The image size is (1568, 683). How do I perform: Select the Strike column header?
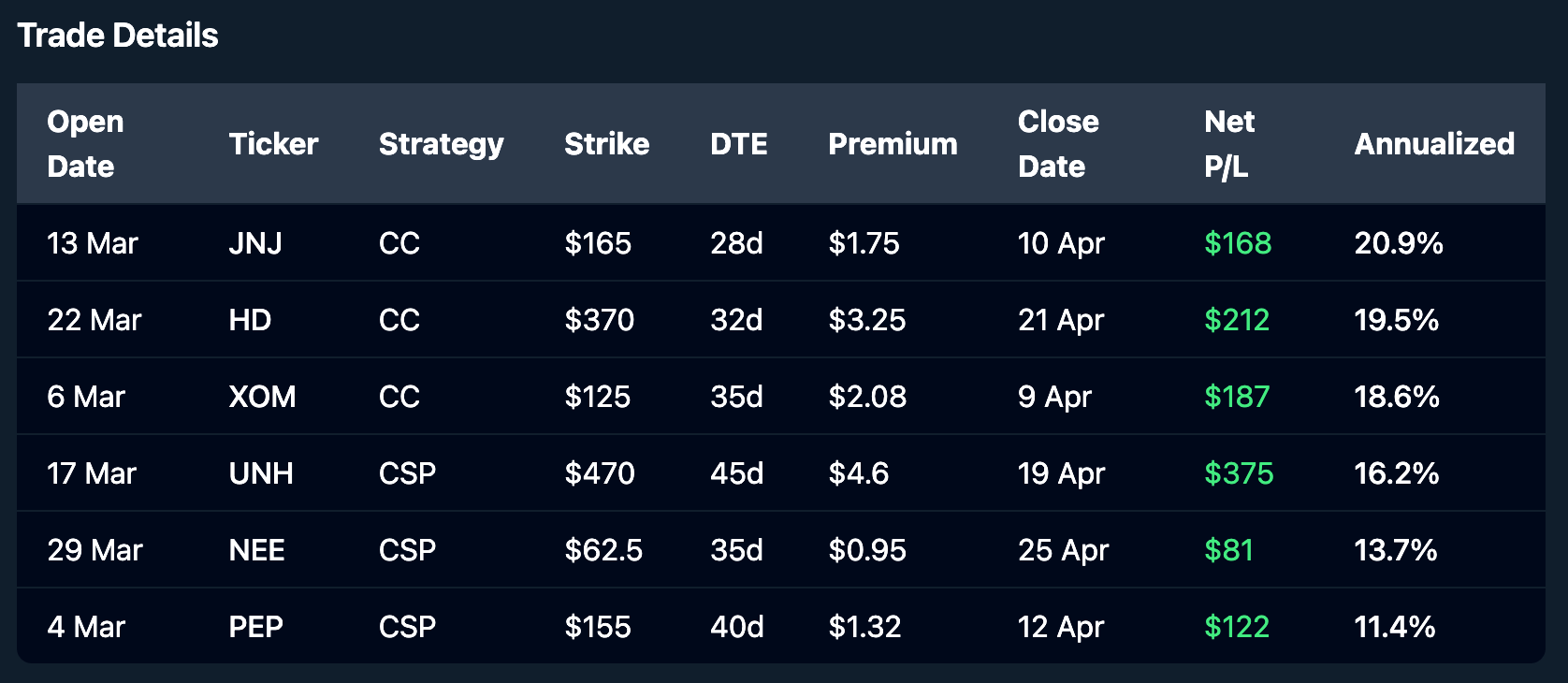tap(606, 144)
